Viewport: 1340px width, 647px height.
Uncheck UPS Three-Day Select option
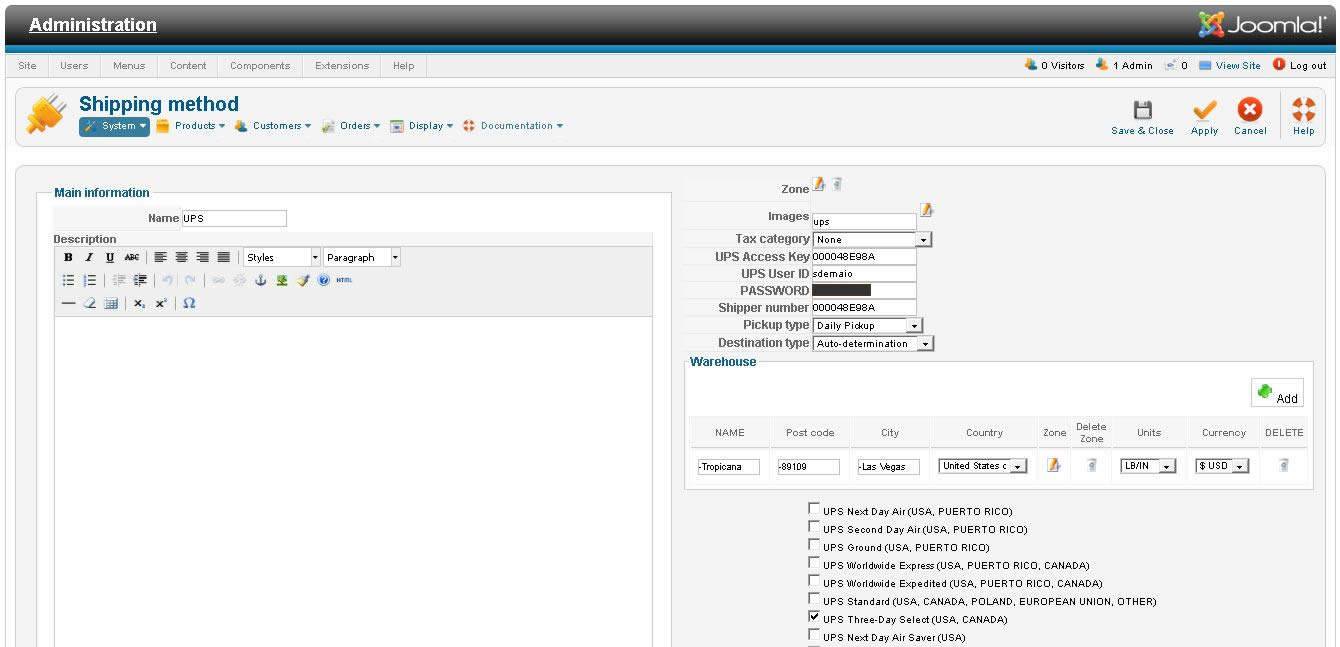pyautogui.click(x=814, y=617)
